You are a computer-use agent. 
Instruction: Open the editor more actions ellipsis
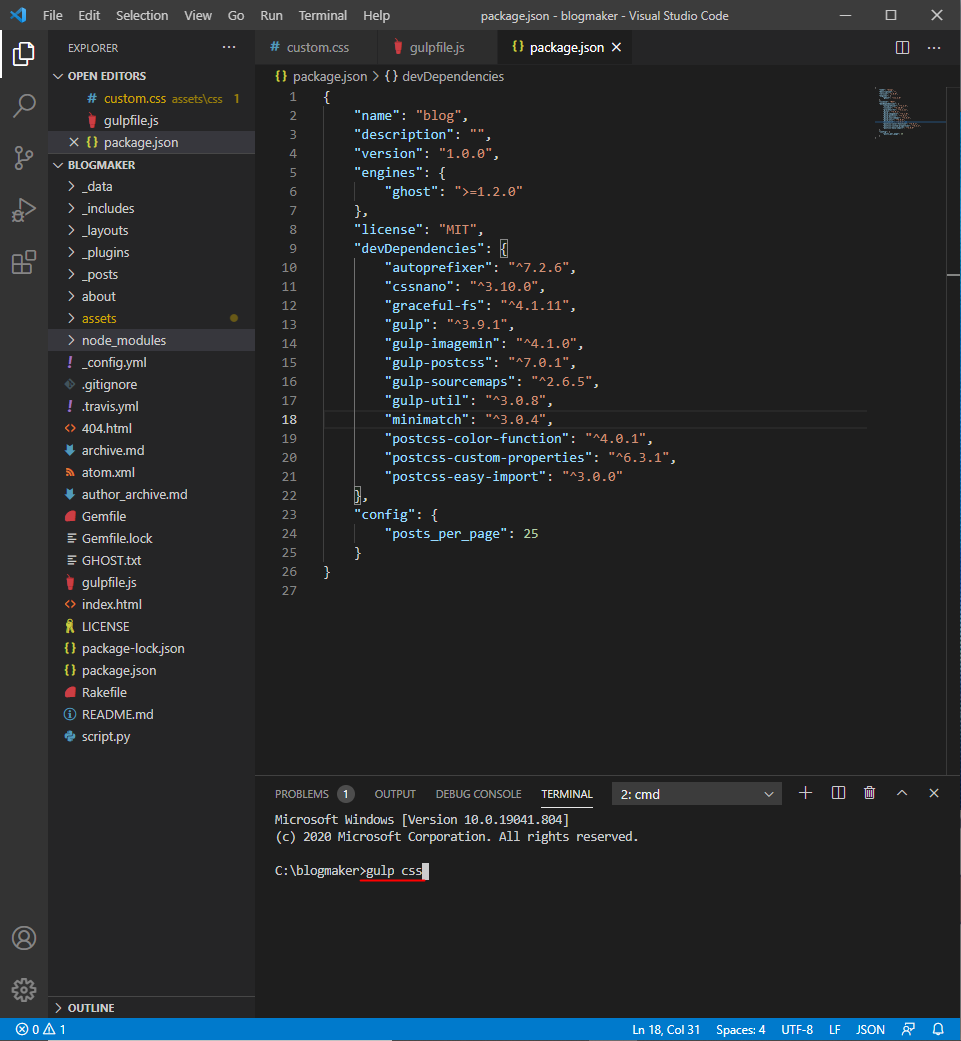[x=934, y=47]
